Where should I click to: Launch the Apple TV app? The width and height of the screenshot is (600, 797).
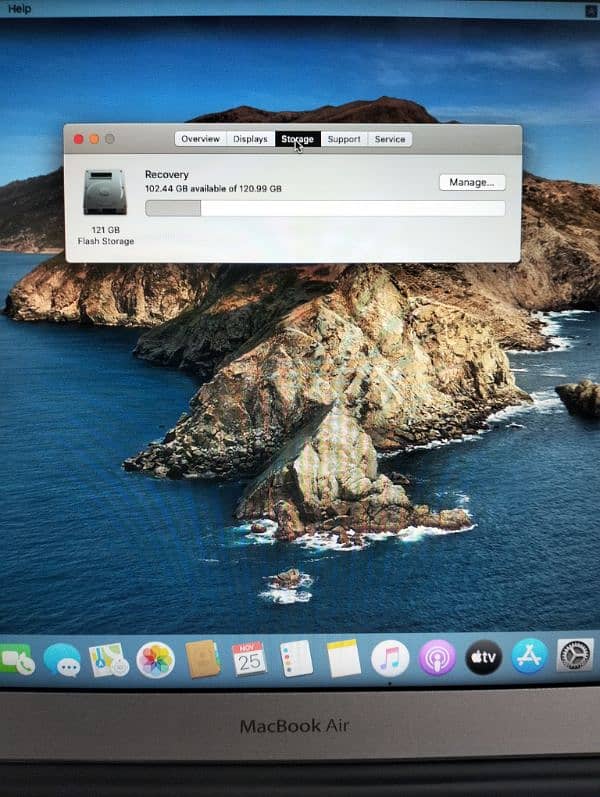(x=483, y=657)
